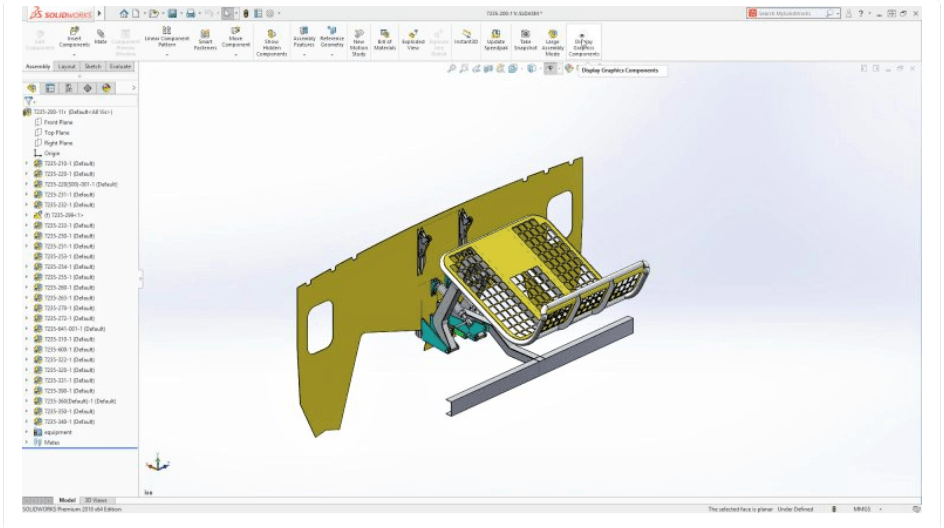Switch to the Sketch tab
The width and height of the screenshot is (944, 528).
92,66
